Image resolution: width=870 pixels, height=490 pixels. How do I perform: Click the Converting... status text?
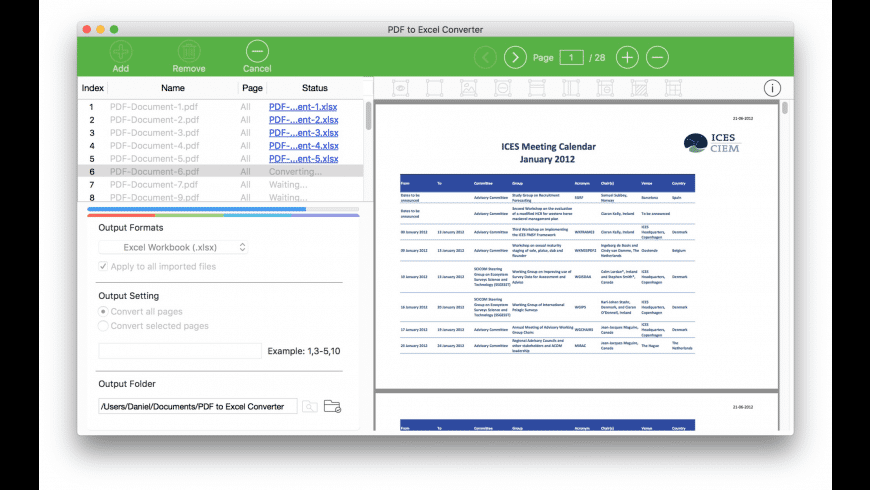tap(295, 171)
